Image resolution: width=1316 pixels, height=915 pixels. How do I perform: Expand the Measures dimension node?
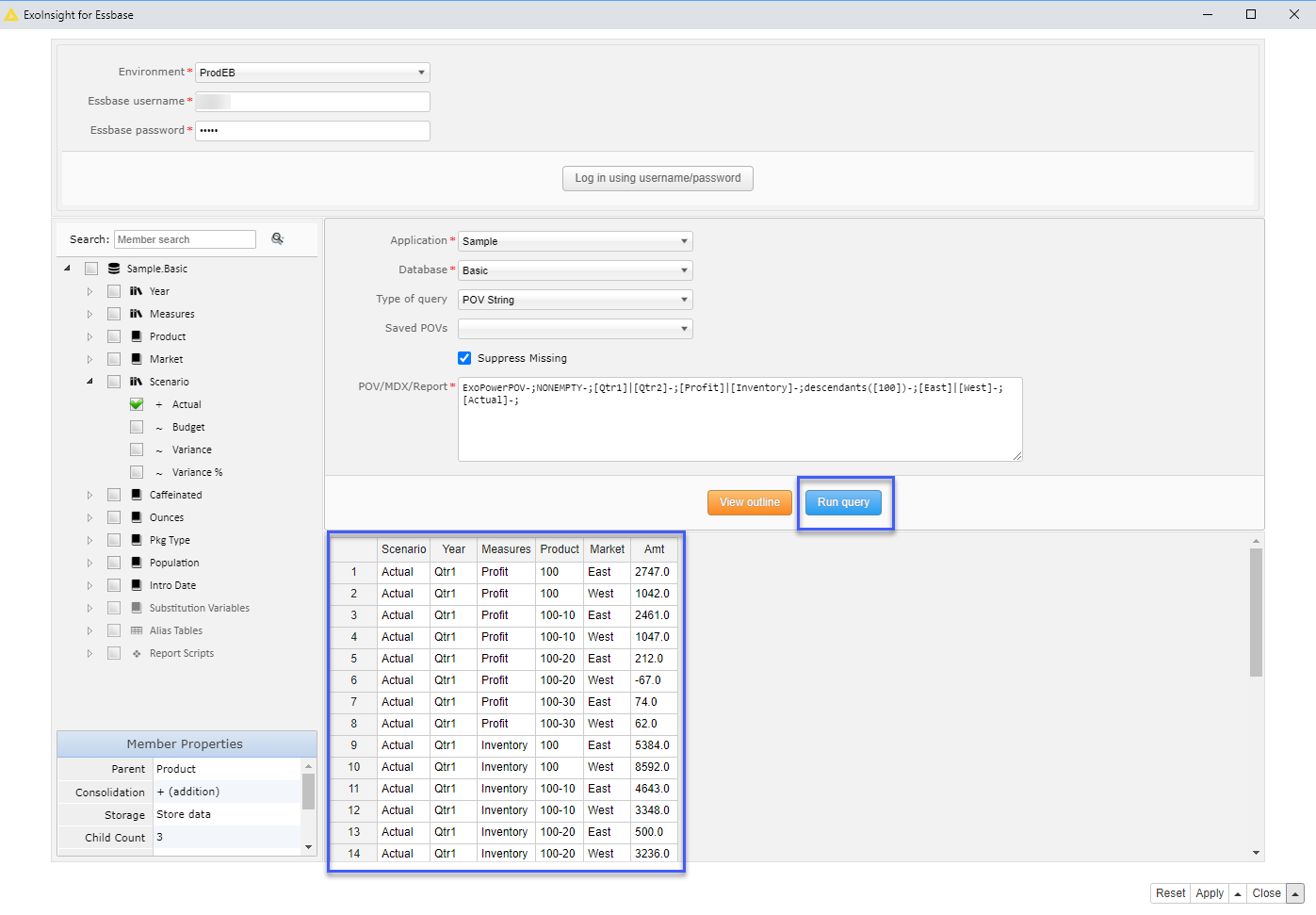click(x=90, y=314)
